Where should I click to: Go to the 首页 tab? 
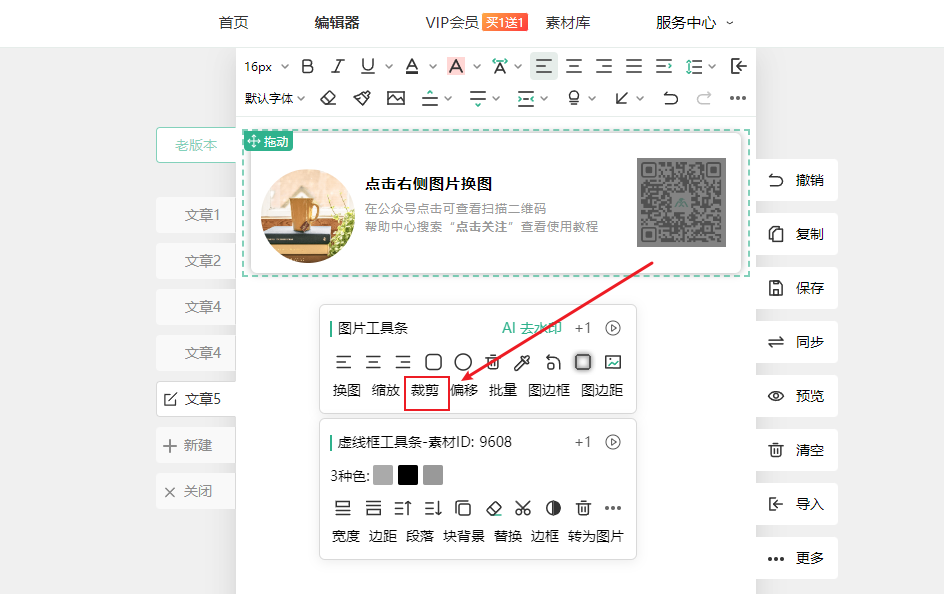pyautogui.click(x=234, y=23)
